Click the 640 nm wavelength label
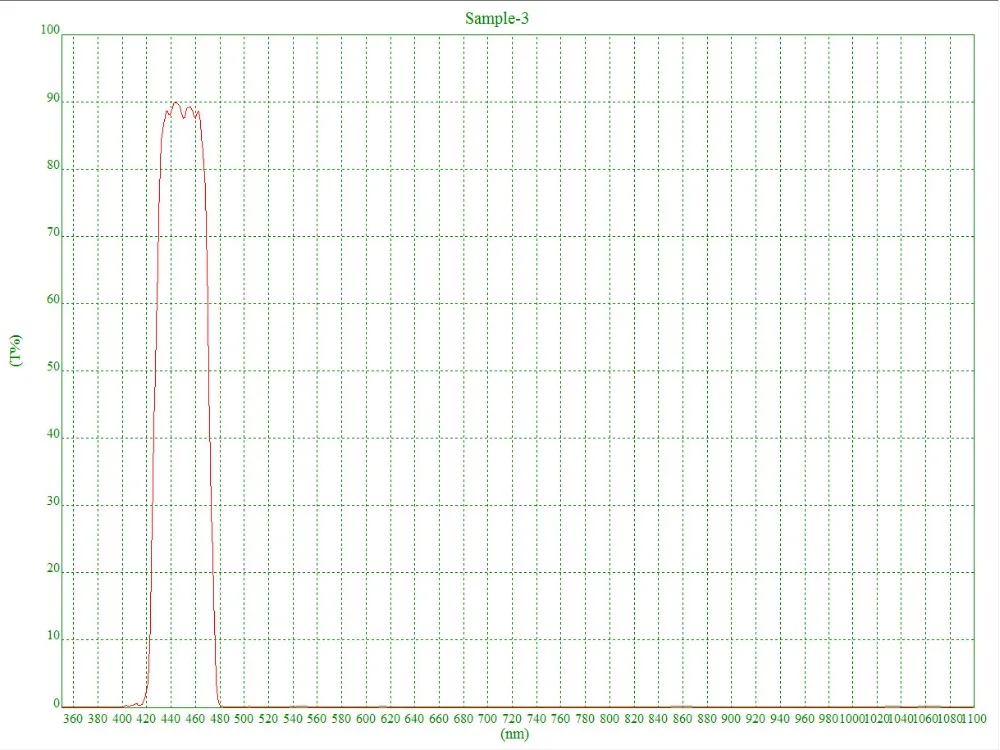 (x=414, y=719)
